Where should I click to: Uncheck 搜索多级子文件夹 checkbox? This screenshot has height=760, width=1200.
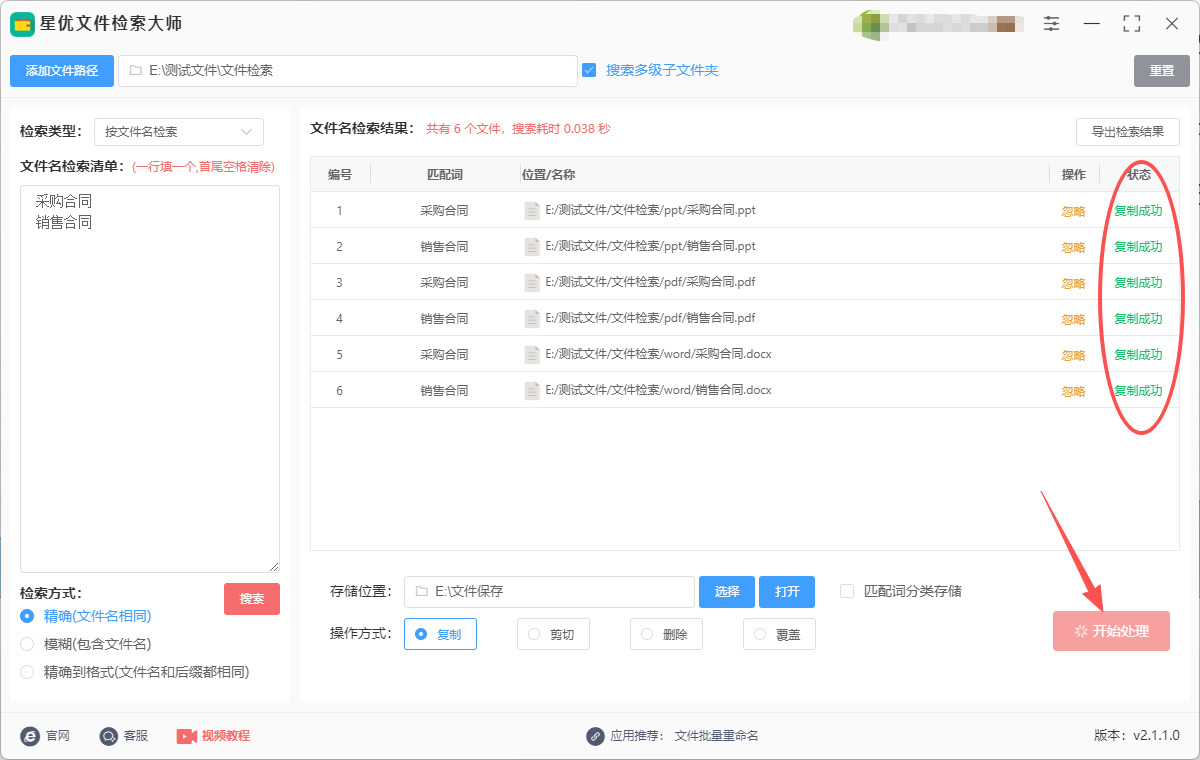(589, 70)
